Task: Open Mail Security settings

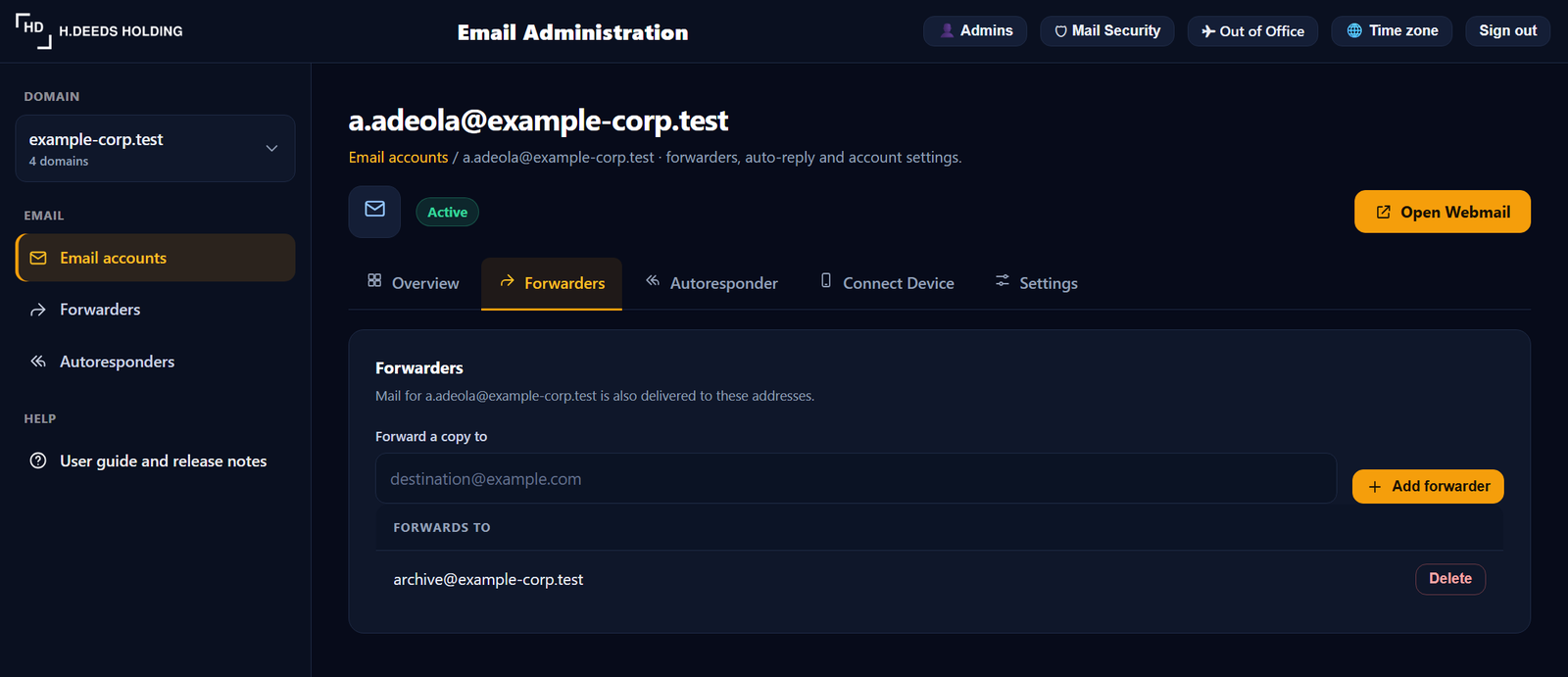Action: (1107, 31)
